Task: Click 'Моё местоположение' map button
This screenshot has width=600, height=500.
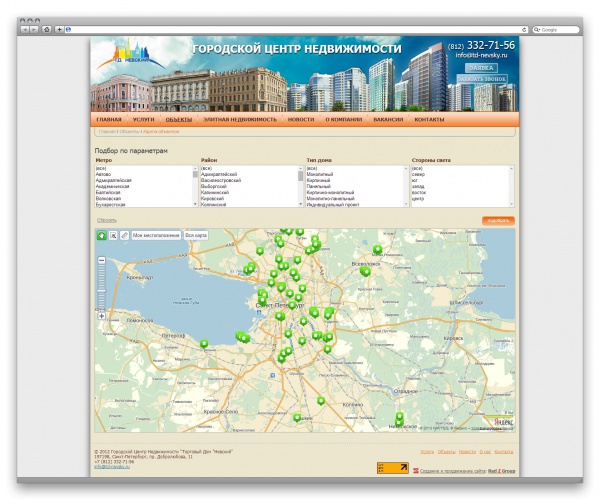Action: [156, 235]
